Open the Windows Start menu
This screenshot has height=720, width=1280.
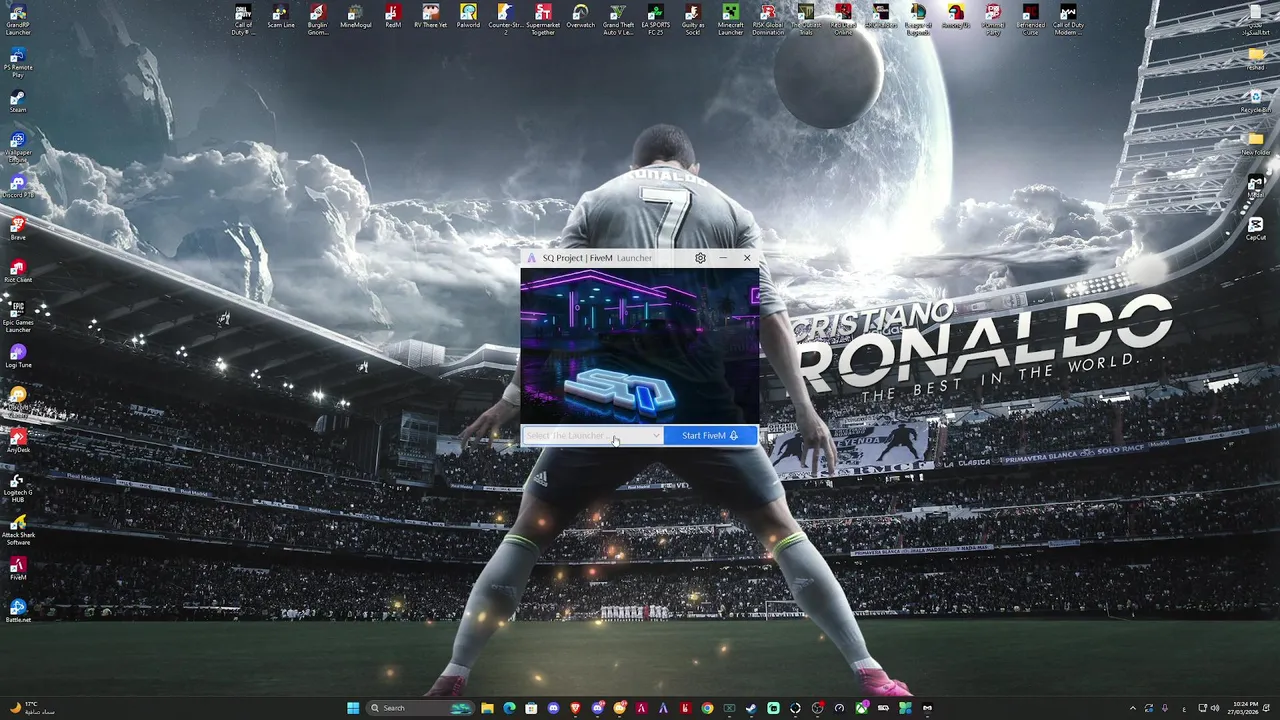(353, 708)
